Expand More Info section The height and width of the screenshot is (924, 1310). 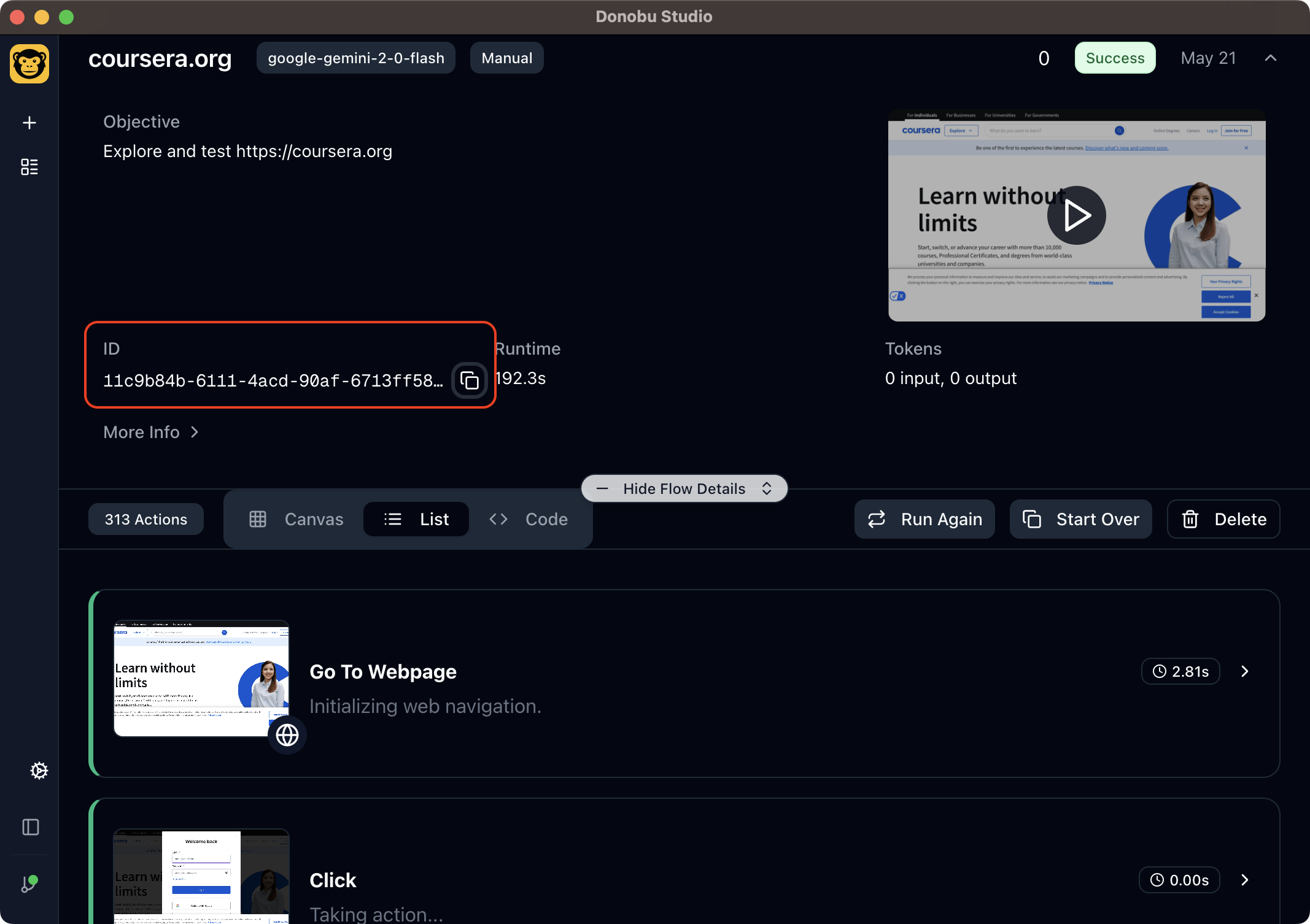click(151, 432)
